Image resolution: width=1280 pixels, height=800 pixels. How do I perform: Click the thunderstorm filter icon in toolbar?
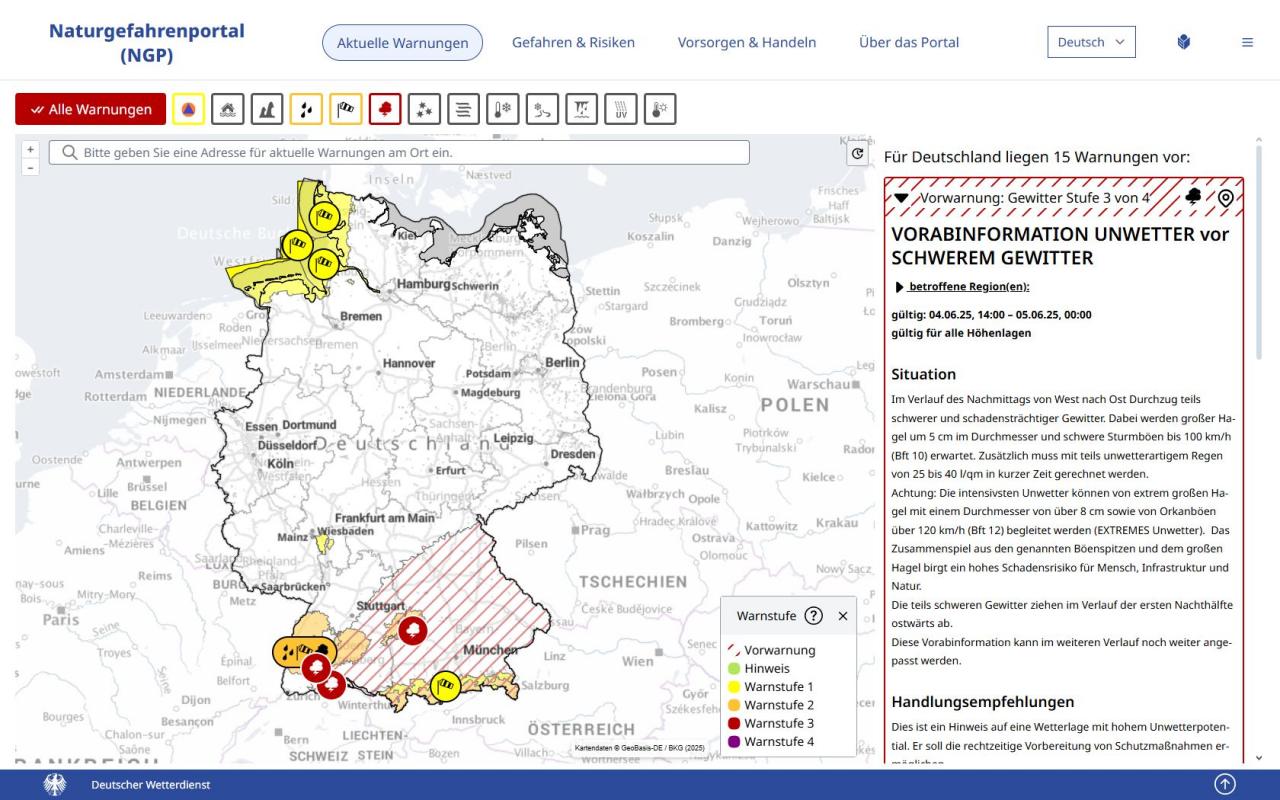[x=385, y=109]
